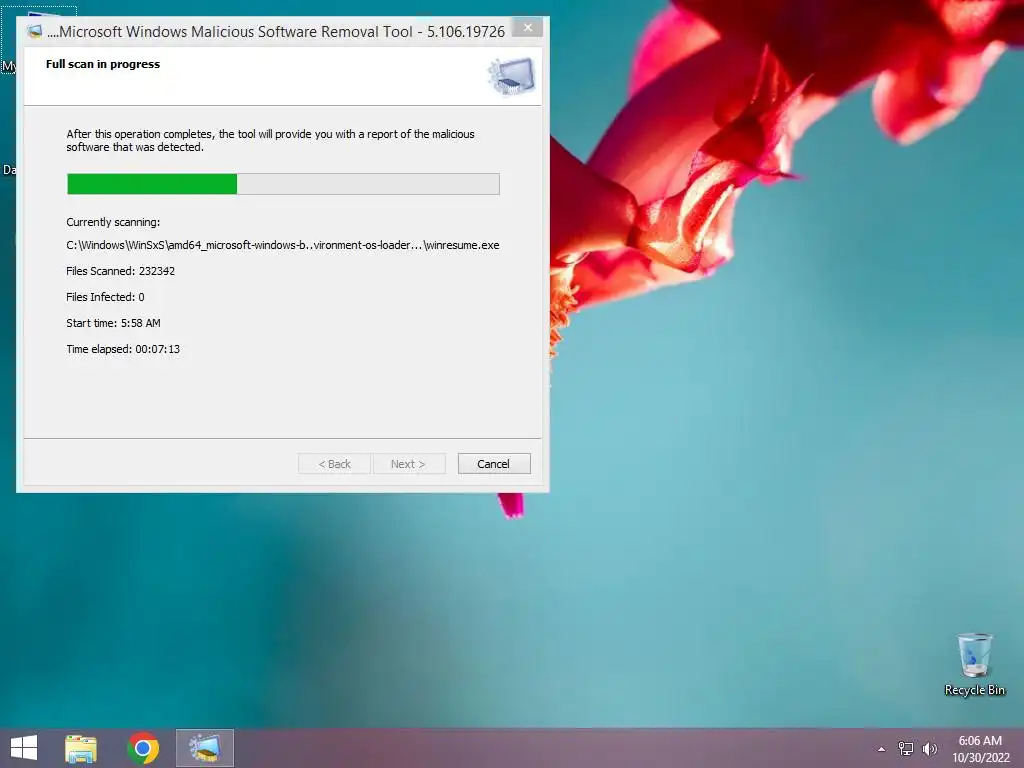Screen dimensions: 1024x768
Task: Click the scanning computer graphic in header
Action: coord(511,76)
